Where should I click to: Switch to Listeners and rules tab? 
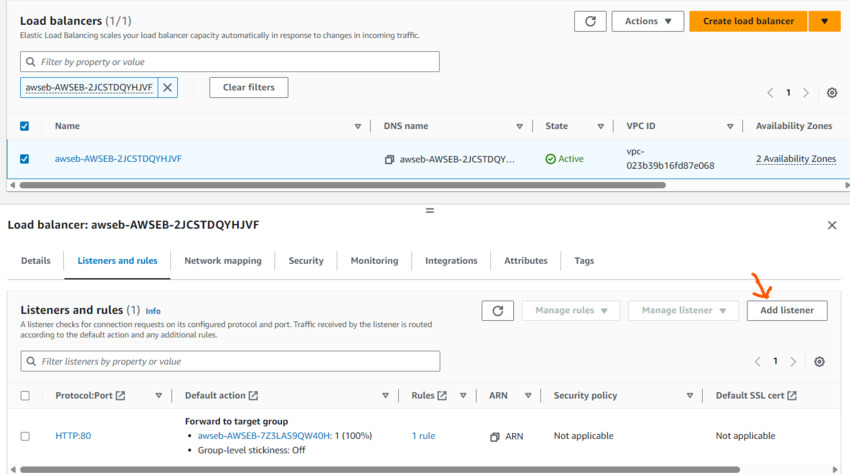[x=117, y=261]
